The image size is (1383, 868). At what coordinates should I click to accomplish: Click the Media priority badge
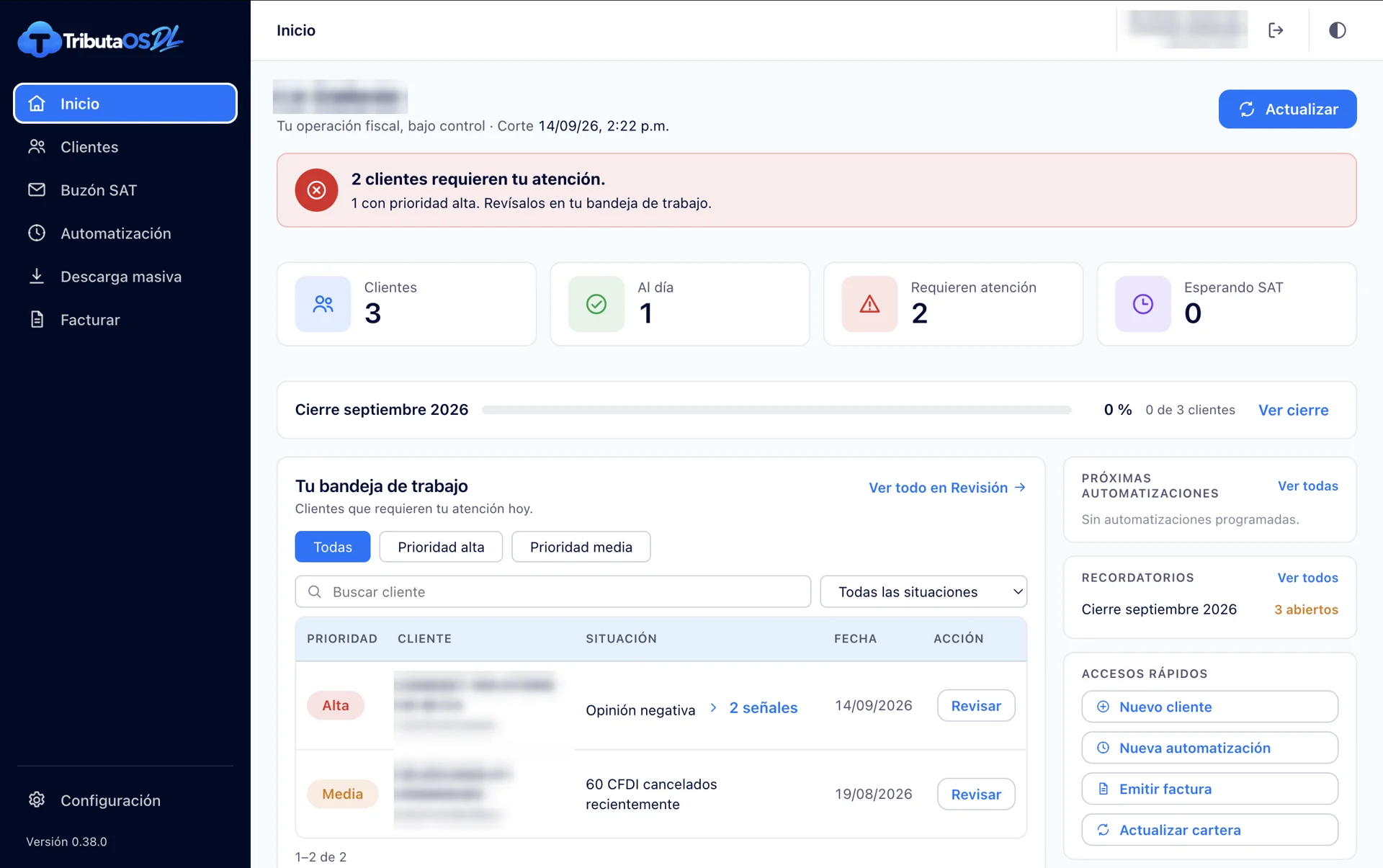coord(343,794)
